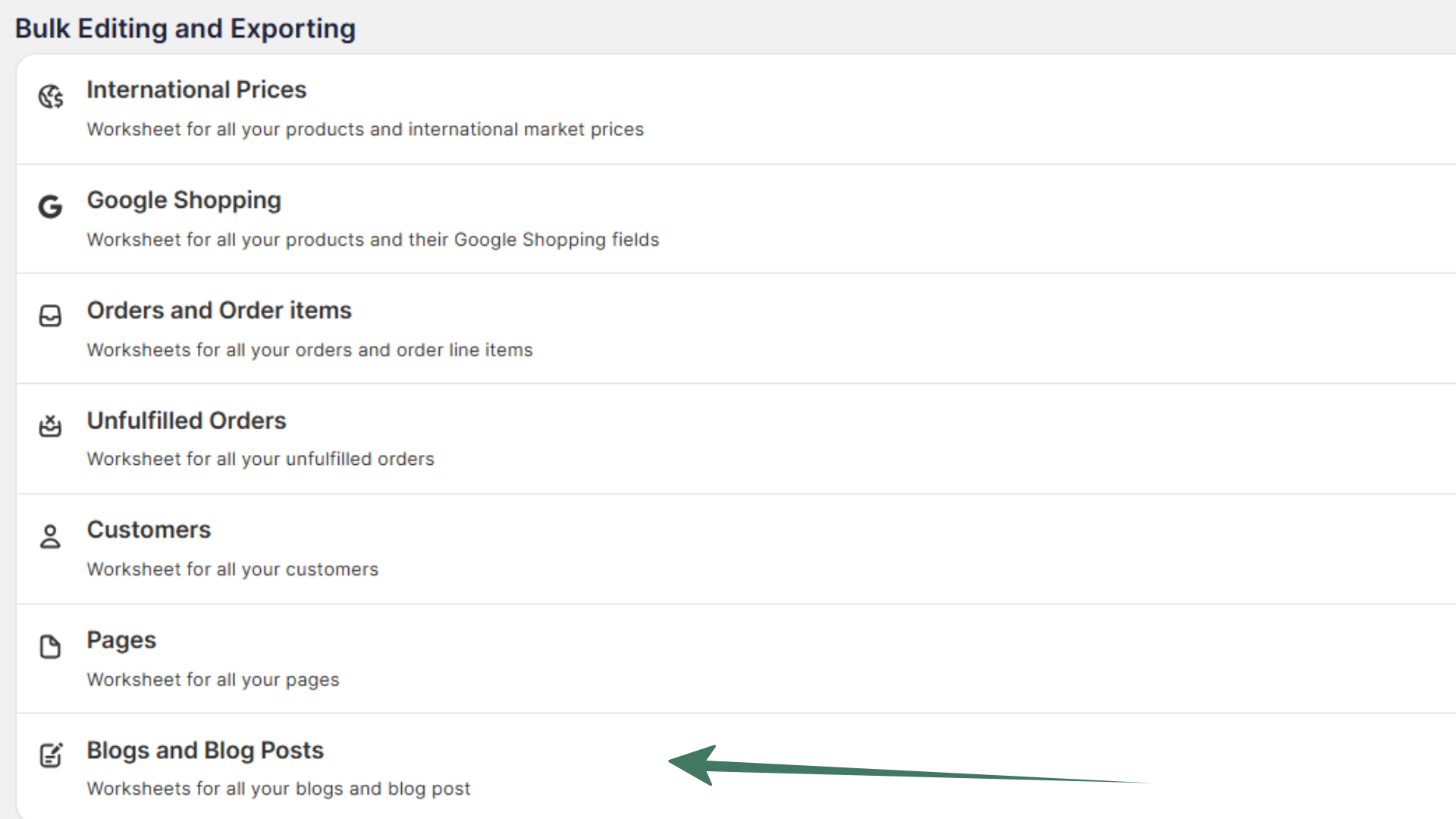The height and width of the screenshot is (819, 1456).
Task: Click the International Prices globe-dollar icon
Action: pyautogui.click(x=51, y=97)
